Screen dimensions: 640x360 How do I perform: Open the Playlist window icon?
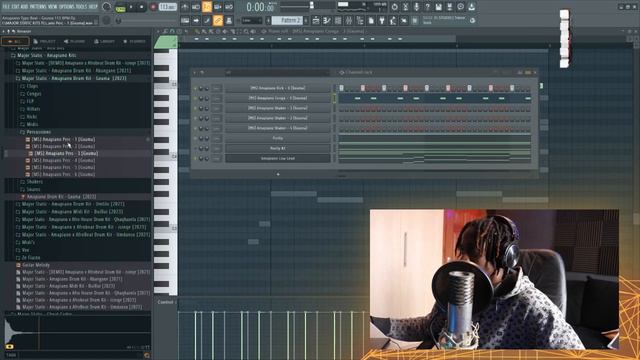[x=316, y=20]
